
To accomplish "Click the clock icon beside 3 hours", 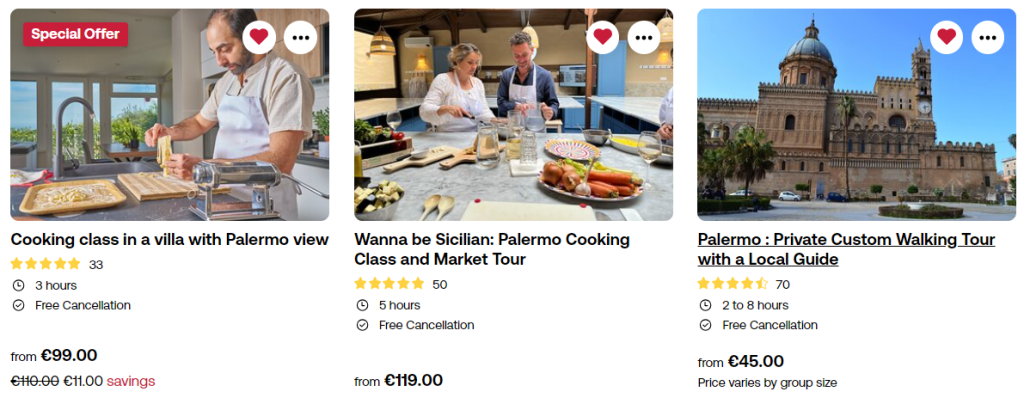I will 18,285.
